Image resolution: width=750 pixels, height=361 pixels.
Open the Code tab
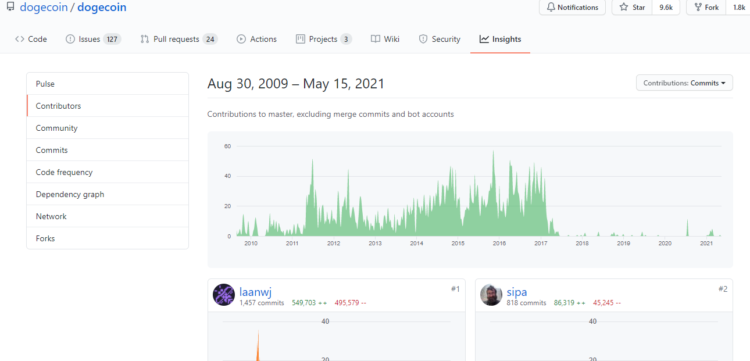click(x=31, y=39)
